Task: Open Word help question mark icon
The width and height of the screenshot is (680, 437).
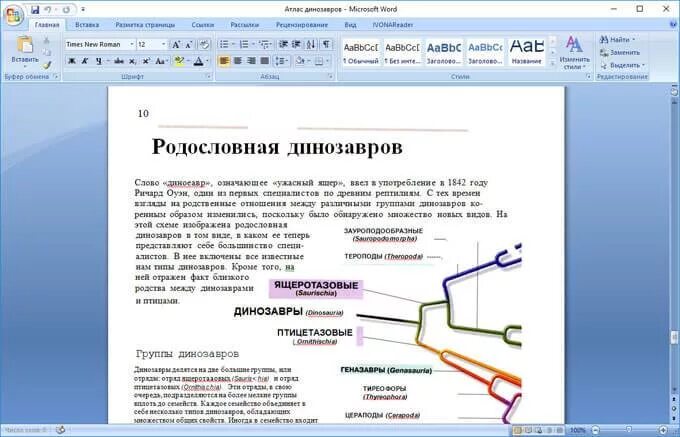Action: (673, 25)
